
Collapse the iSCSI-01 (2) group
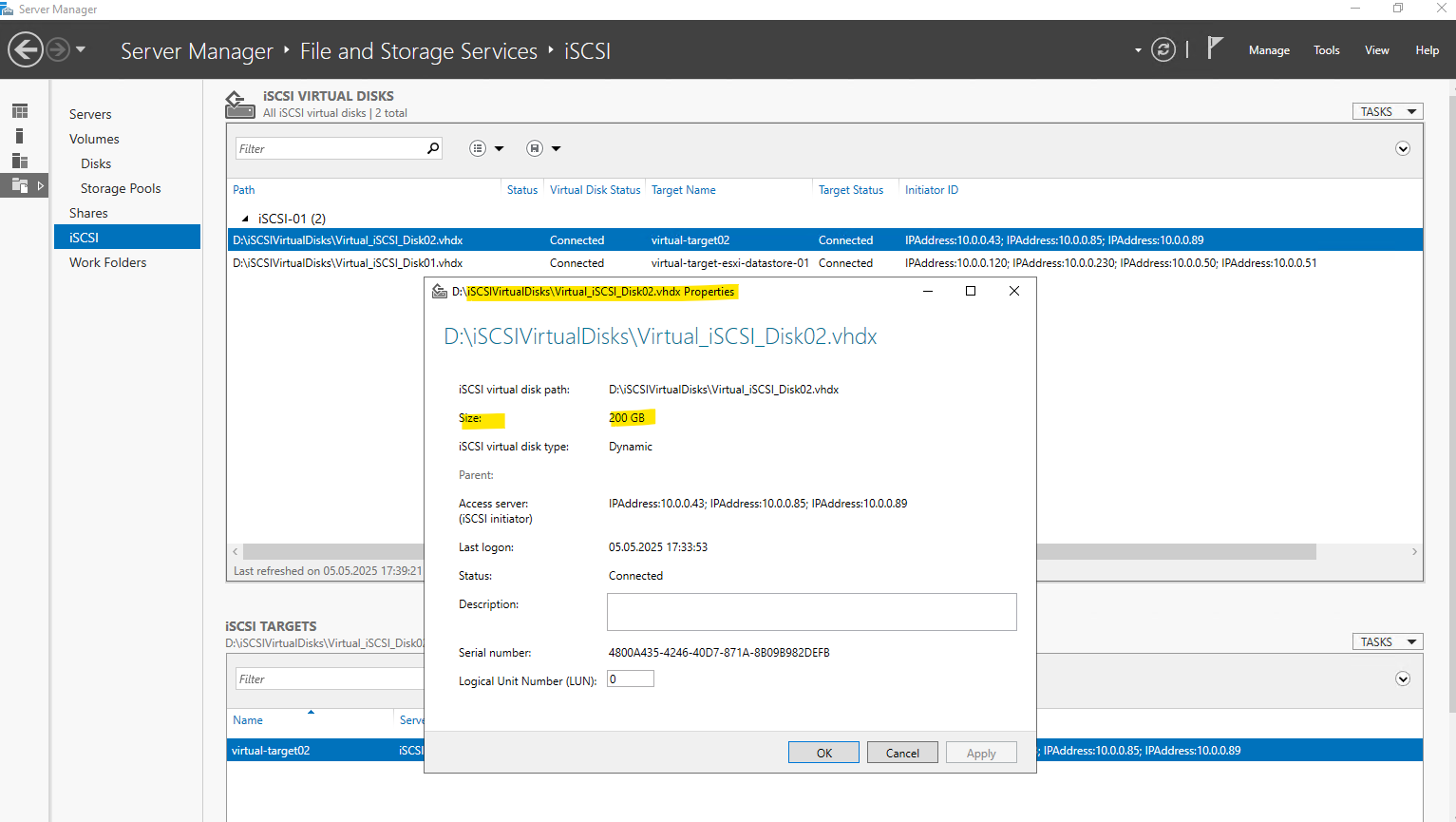click(x=245, y=219)
